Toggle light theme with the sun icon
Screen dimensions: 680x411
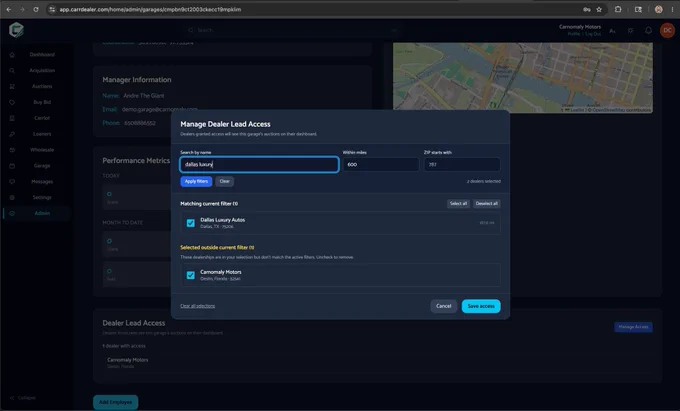[x=631, y=30]
